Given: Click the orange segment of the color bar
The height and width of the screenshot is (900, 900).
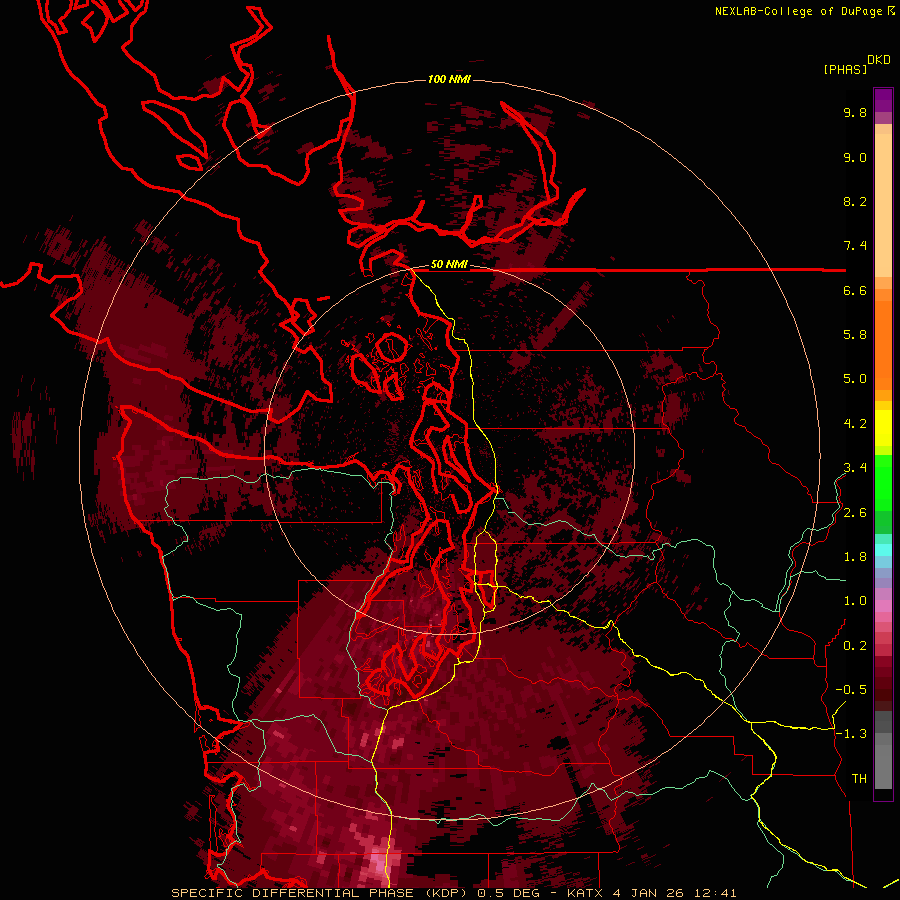Looking at the screenshot, I should tap(883, 344).
